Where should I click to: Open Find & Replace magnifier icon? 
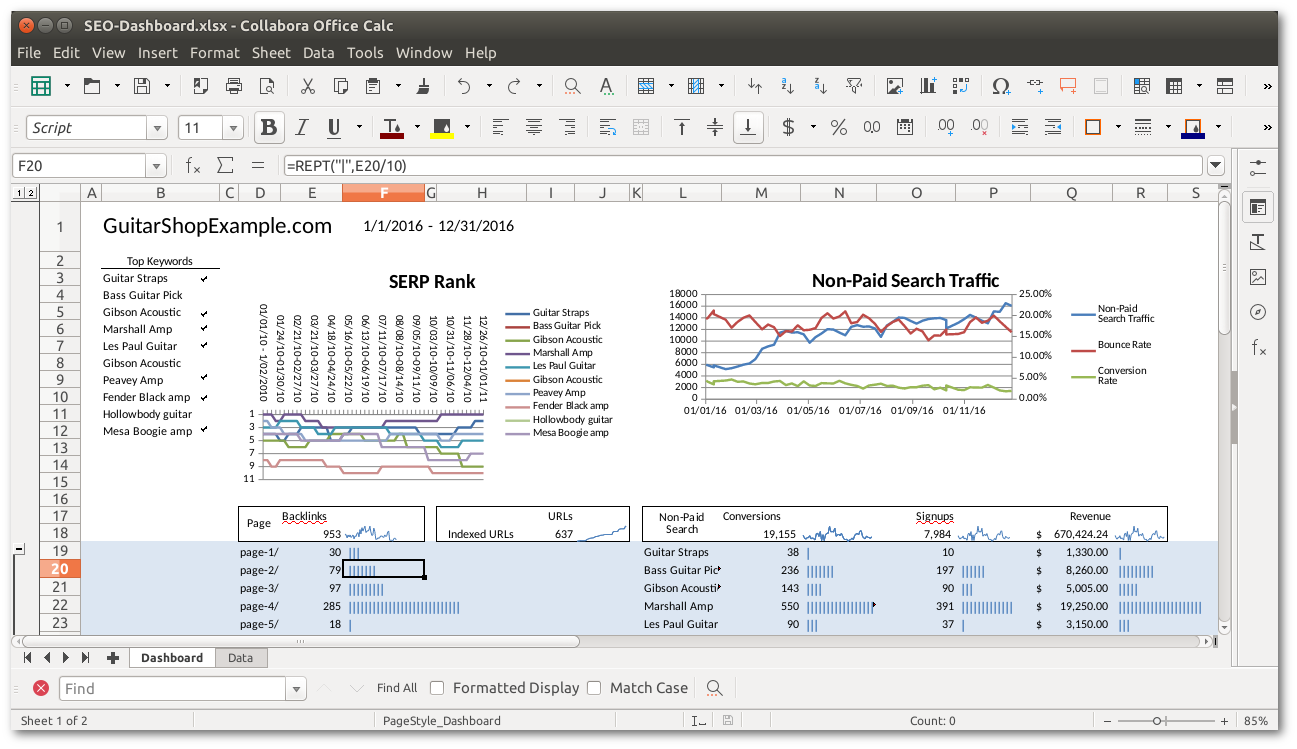coord(573,86)
